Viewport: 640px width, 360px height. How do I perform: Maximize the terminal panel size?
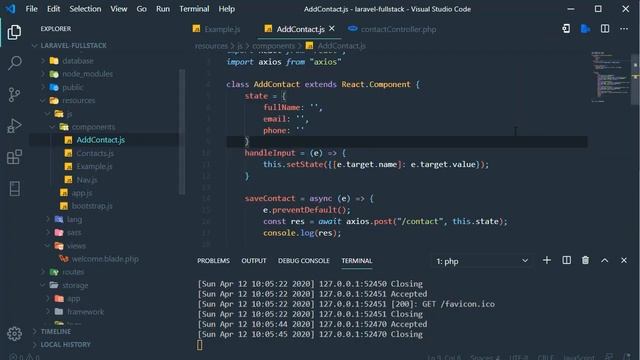604,260
